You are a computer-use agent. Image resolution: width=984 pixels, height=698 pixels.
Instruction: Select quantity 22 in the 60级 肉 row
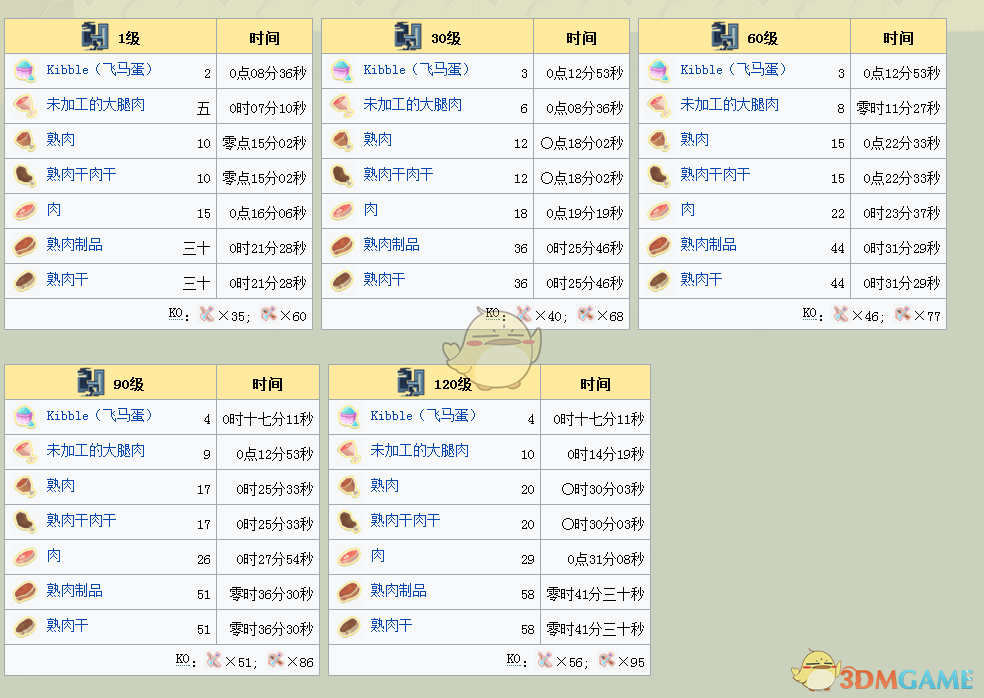(x=838, y=213)
